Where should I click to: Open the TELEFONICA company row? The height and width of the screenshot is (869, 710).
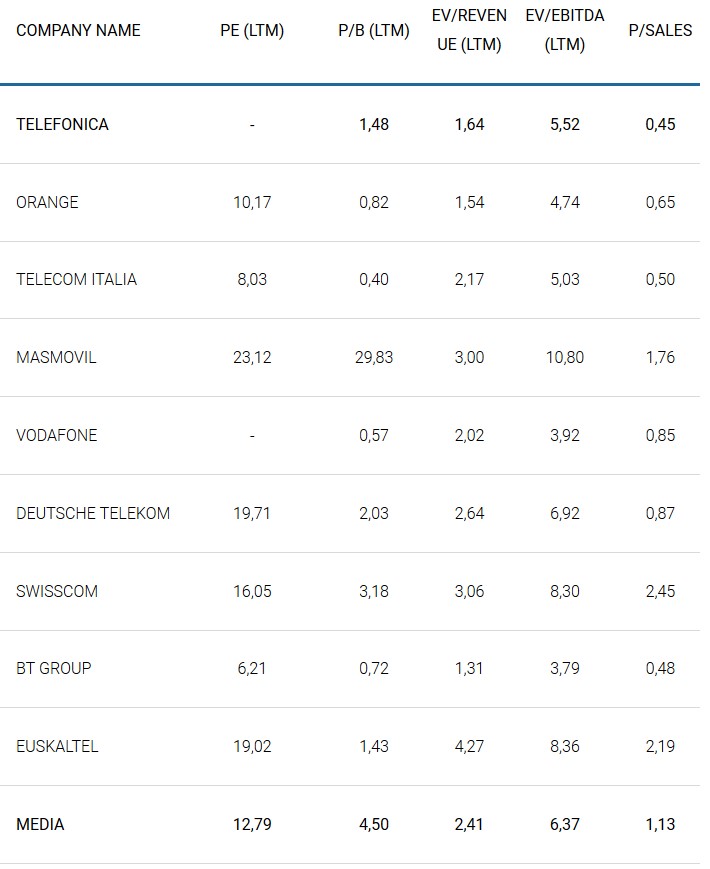click(62, 125)
